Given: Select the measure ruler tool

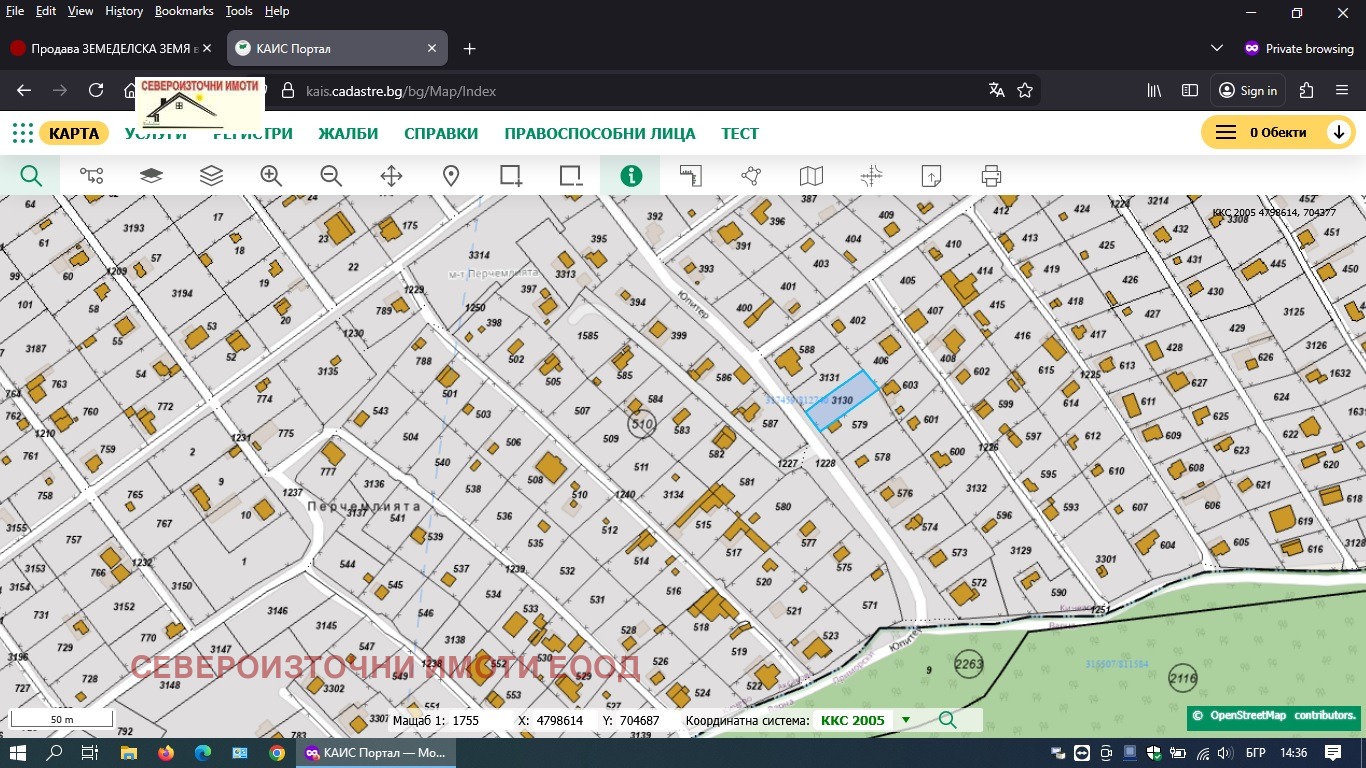Looking at the screenshot, I should 691,176.
